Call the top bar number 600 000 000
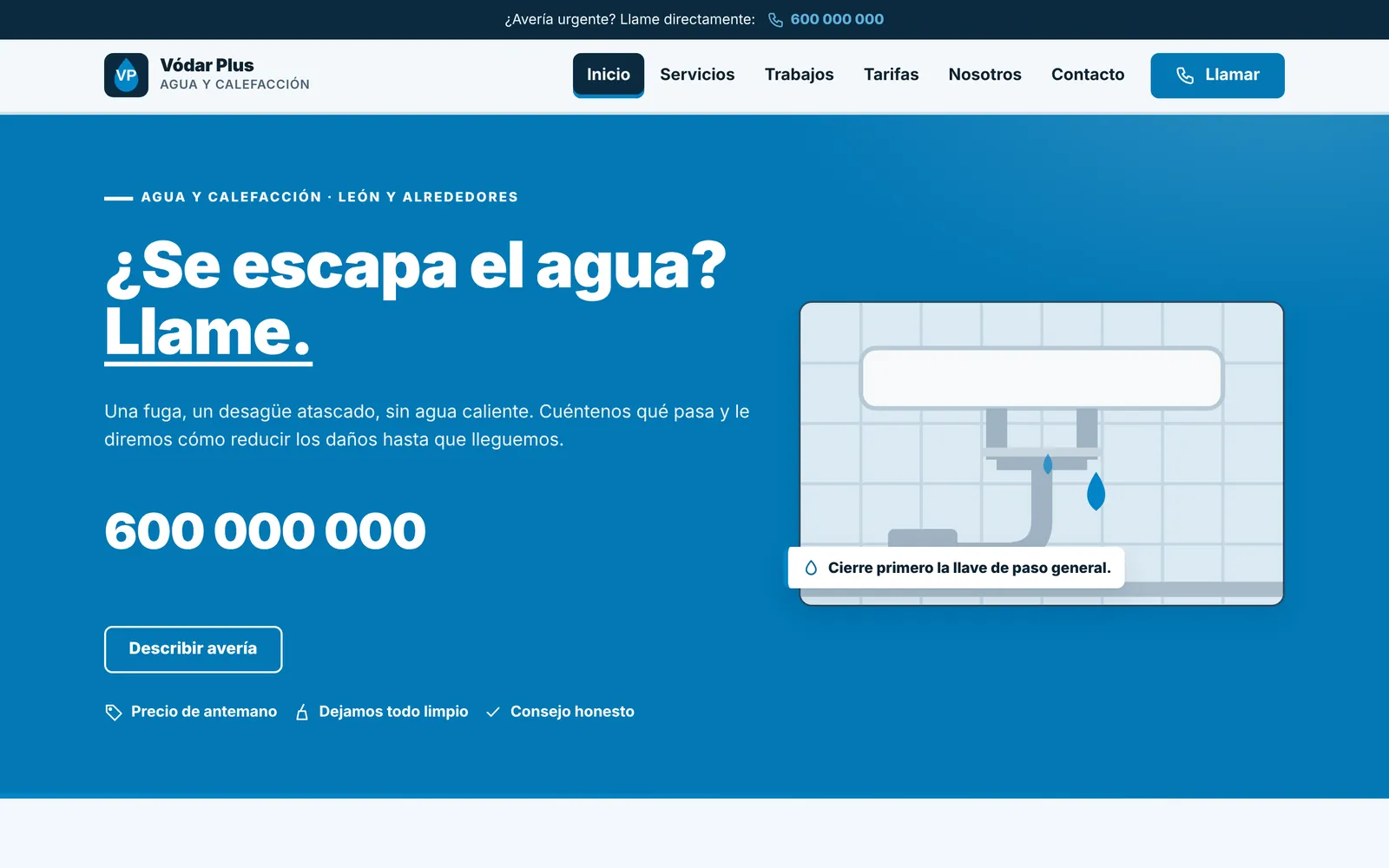 click(x=837, y=19)
